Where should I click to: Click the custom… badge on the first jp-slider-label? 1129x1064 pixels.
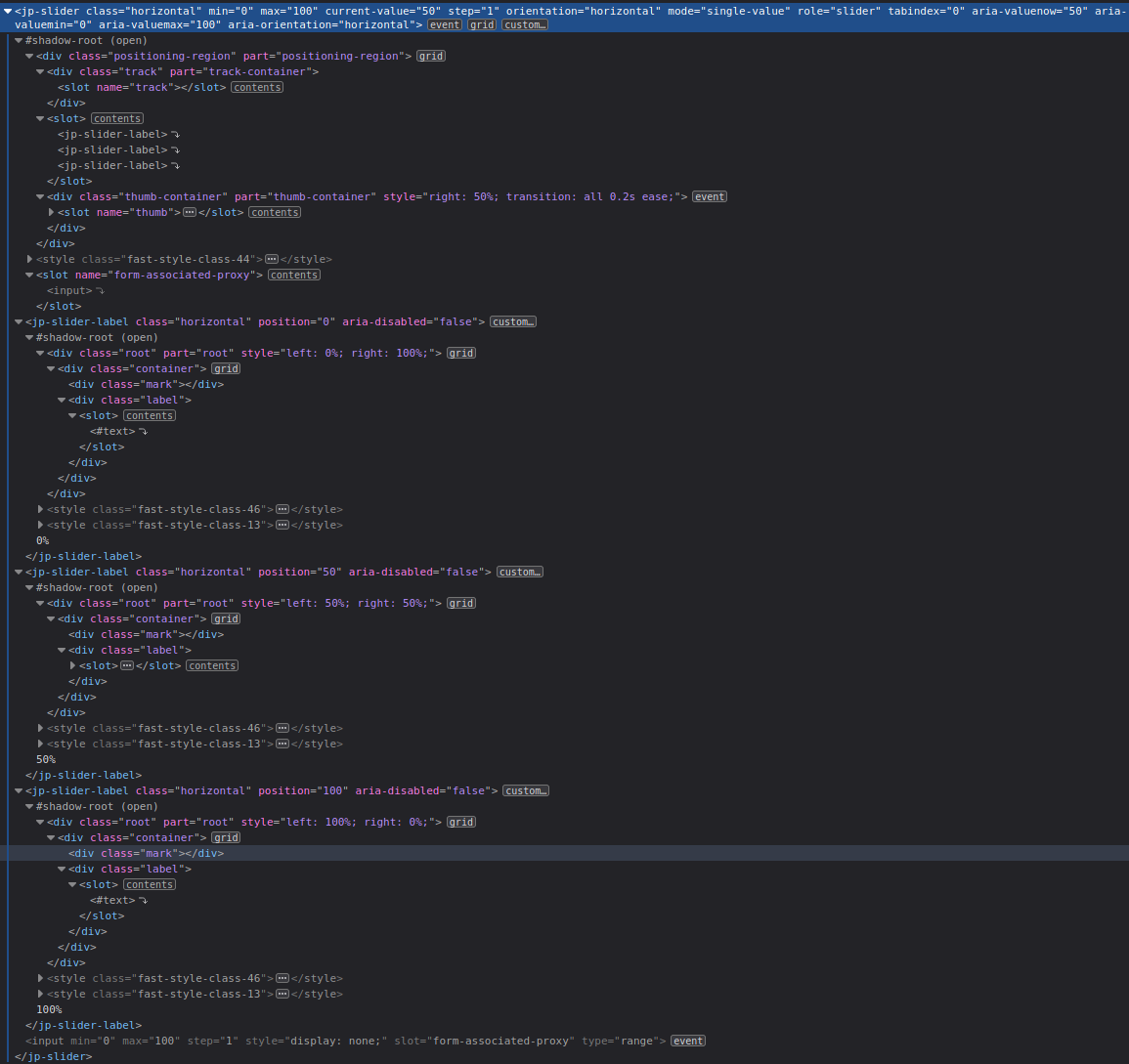(512, 321)
